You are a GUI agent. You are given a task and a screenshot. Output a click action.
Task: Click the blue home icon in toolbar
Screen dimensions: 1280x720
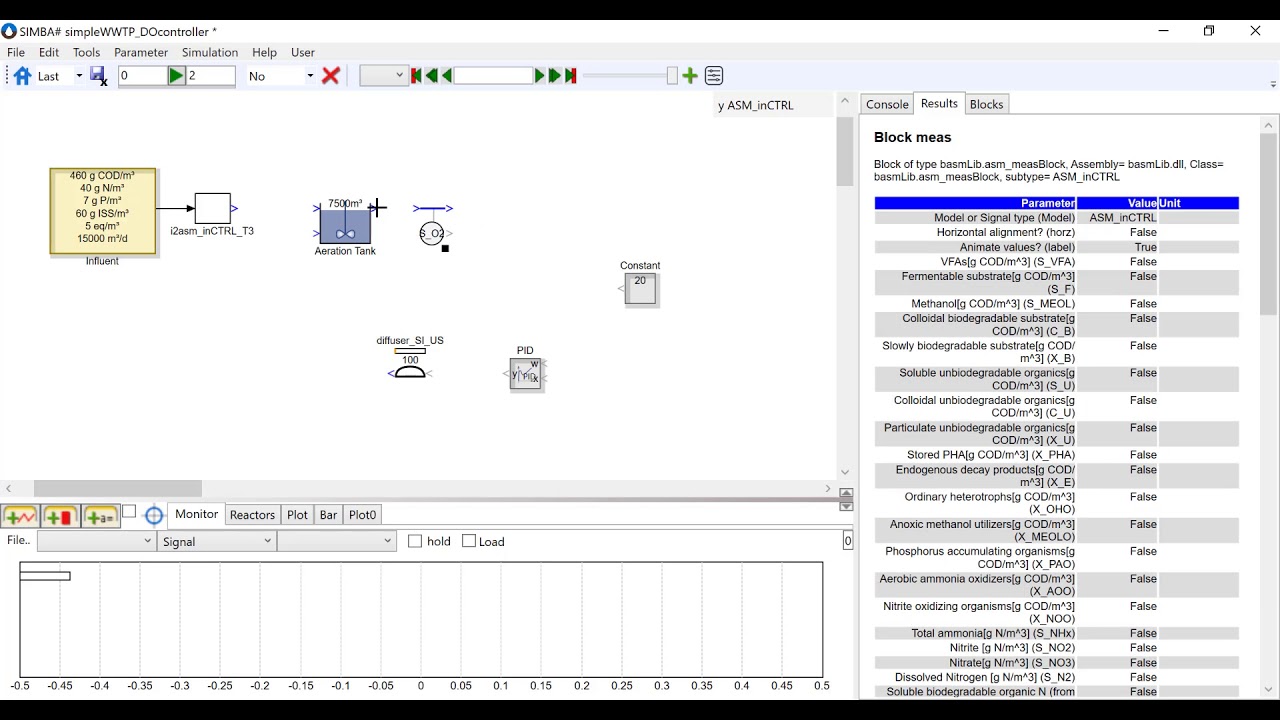click(x=22, y=76)
